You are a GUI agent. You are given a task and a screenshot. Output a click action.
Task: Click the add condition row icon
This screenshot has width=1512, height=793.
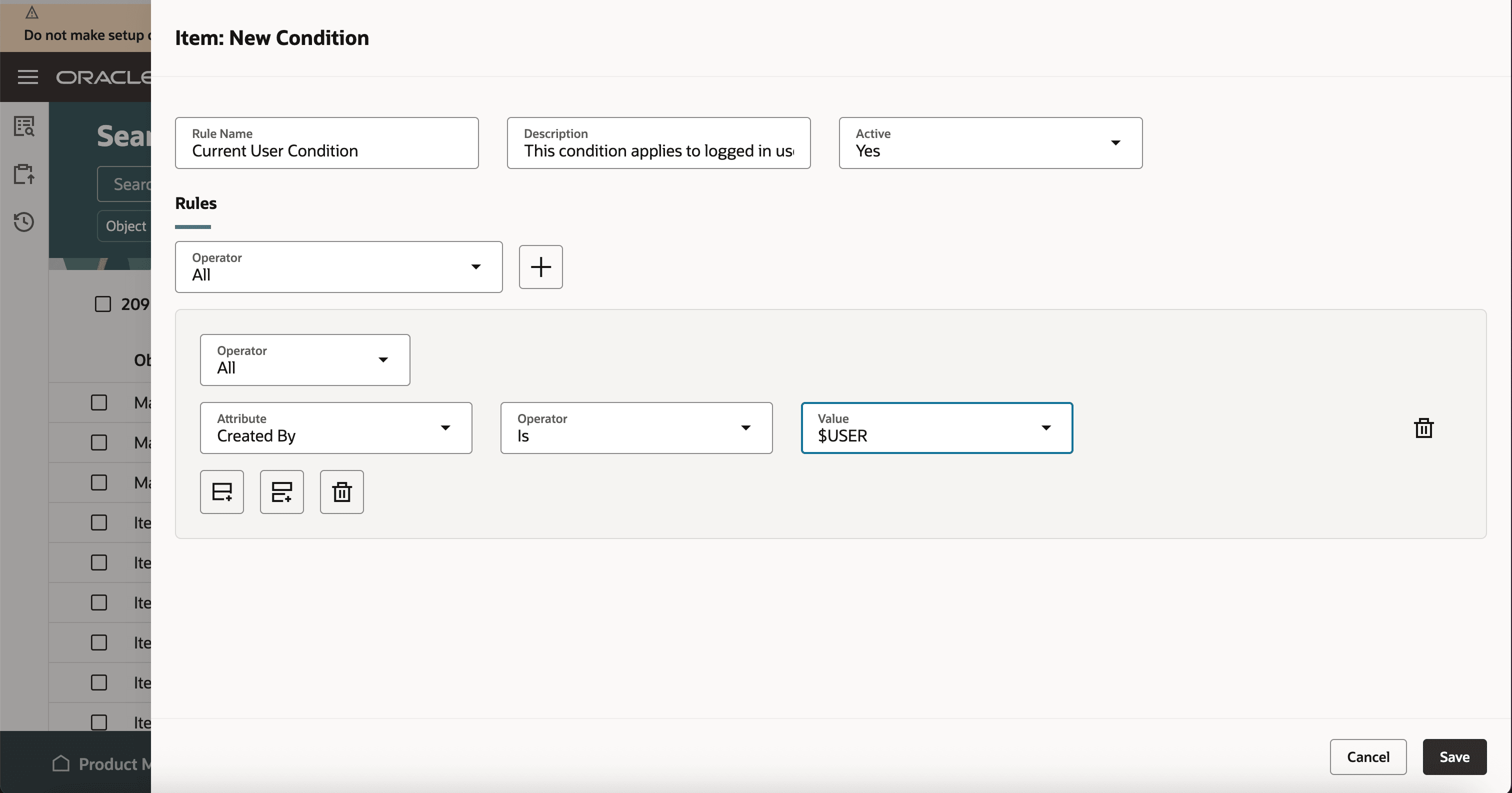click(x=222, y=492)
